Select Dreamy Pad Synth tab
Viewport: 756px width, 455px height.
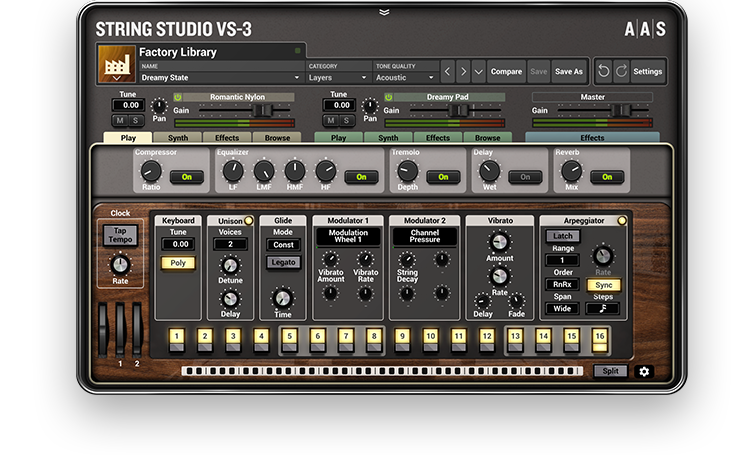388,137
